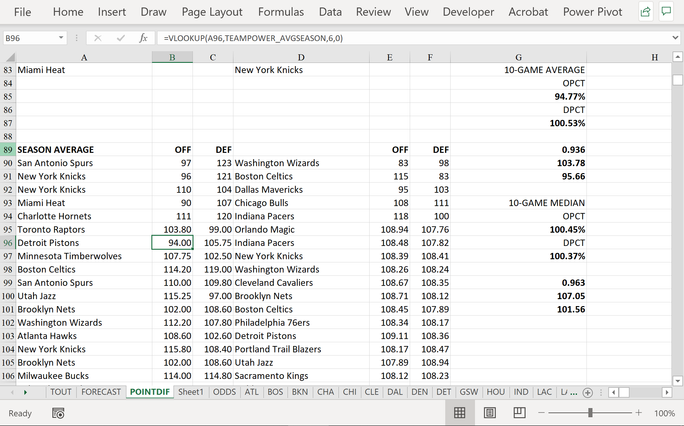Open the Formulas ribbon tab

(281, 12)
